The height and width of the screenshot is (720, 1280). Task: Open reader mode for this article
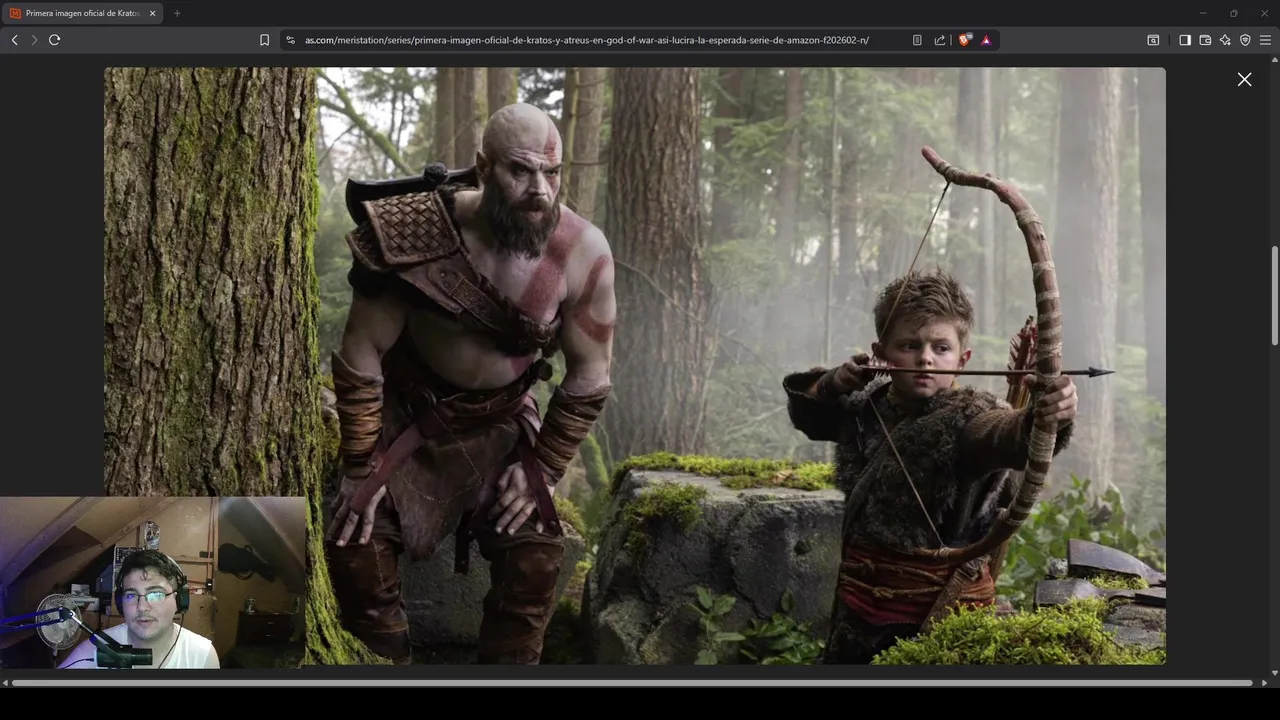click(917, 40)
